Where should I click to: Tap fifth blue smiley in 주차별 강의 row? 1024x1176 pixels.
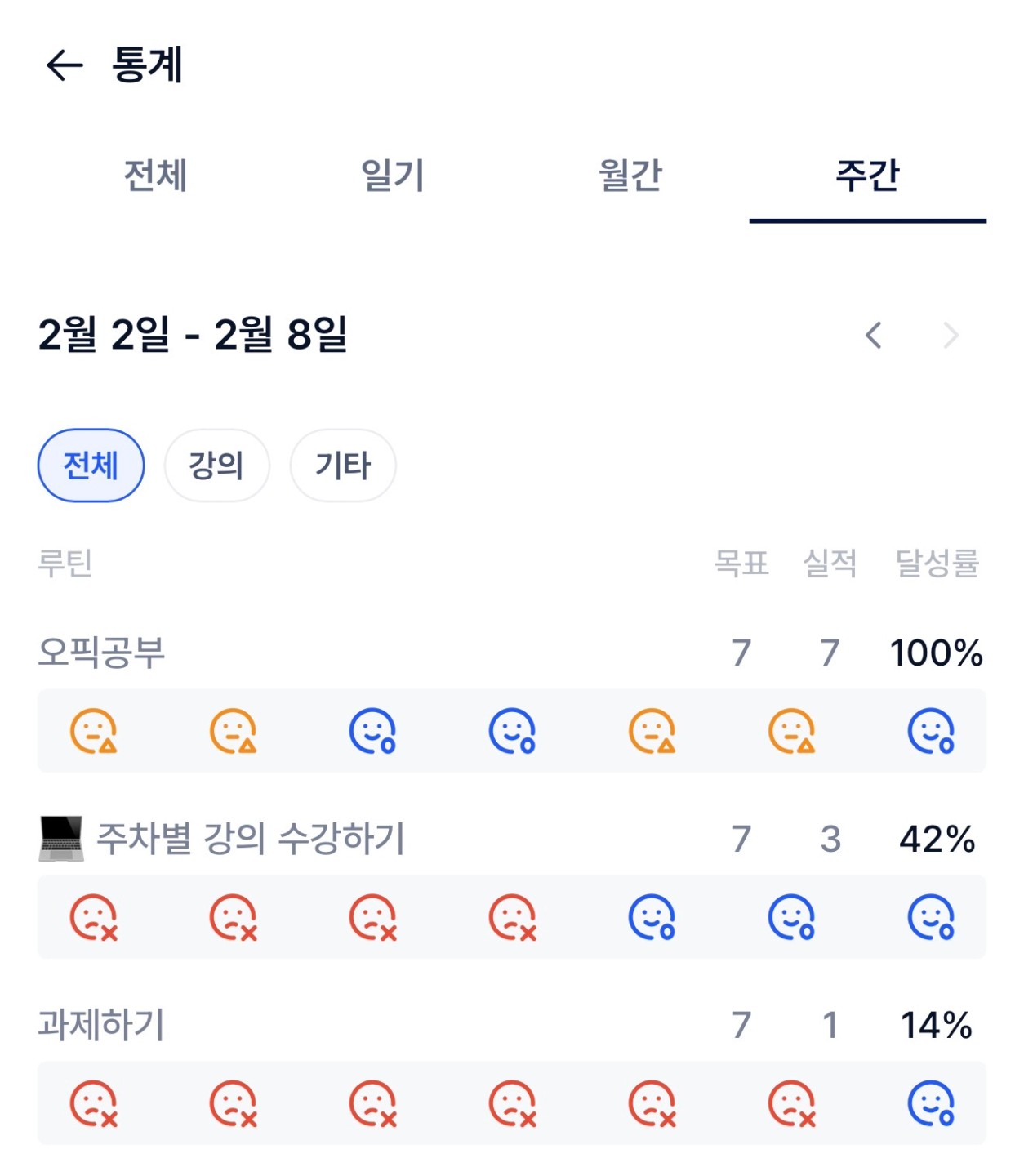652,918
